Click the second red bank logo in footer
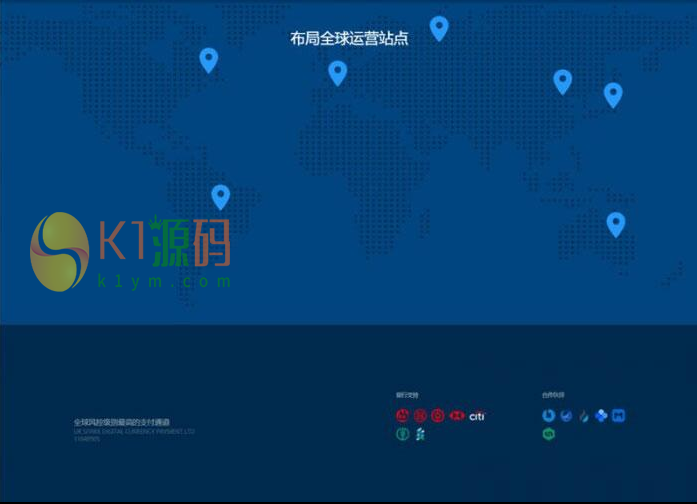The height and width of the screenshot is (504, 697). [420, 416]
